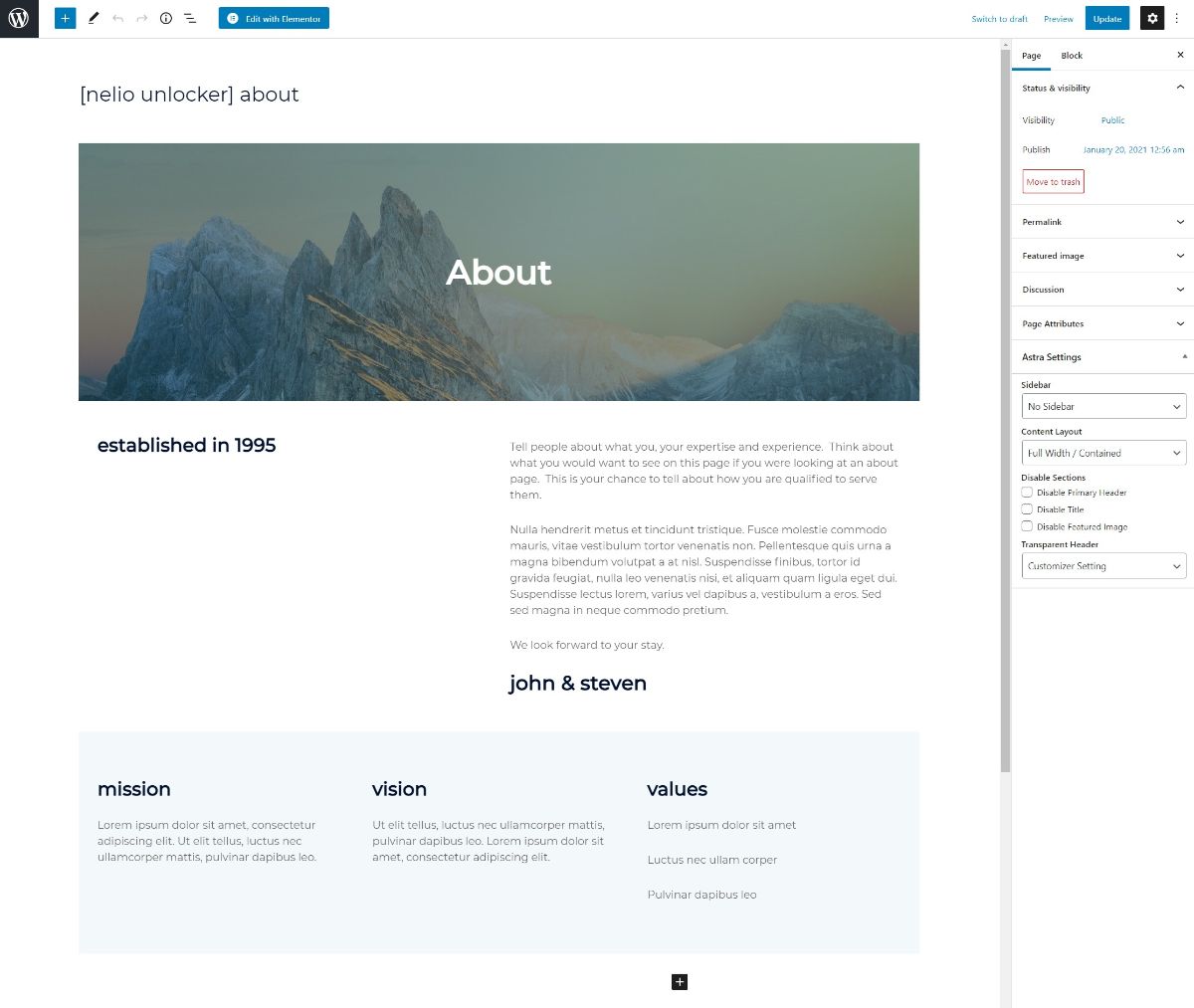Click the 'vision' heading
Image resolution: width=1194 pixels, height=1008 pixels.
coord(399,789)
